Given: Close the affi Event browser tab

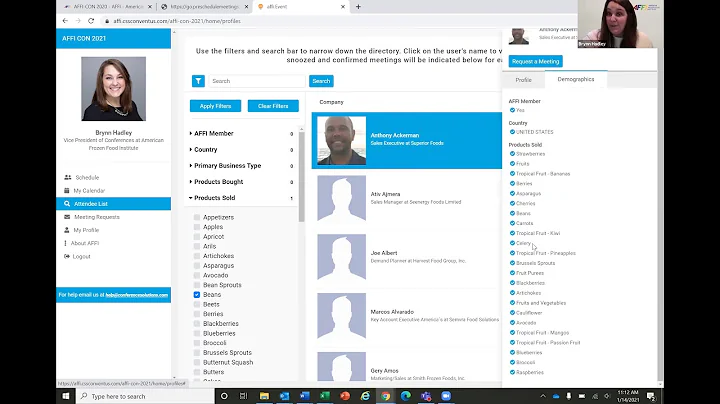Looking at the screenshot, I should coord(343,6).
